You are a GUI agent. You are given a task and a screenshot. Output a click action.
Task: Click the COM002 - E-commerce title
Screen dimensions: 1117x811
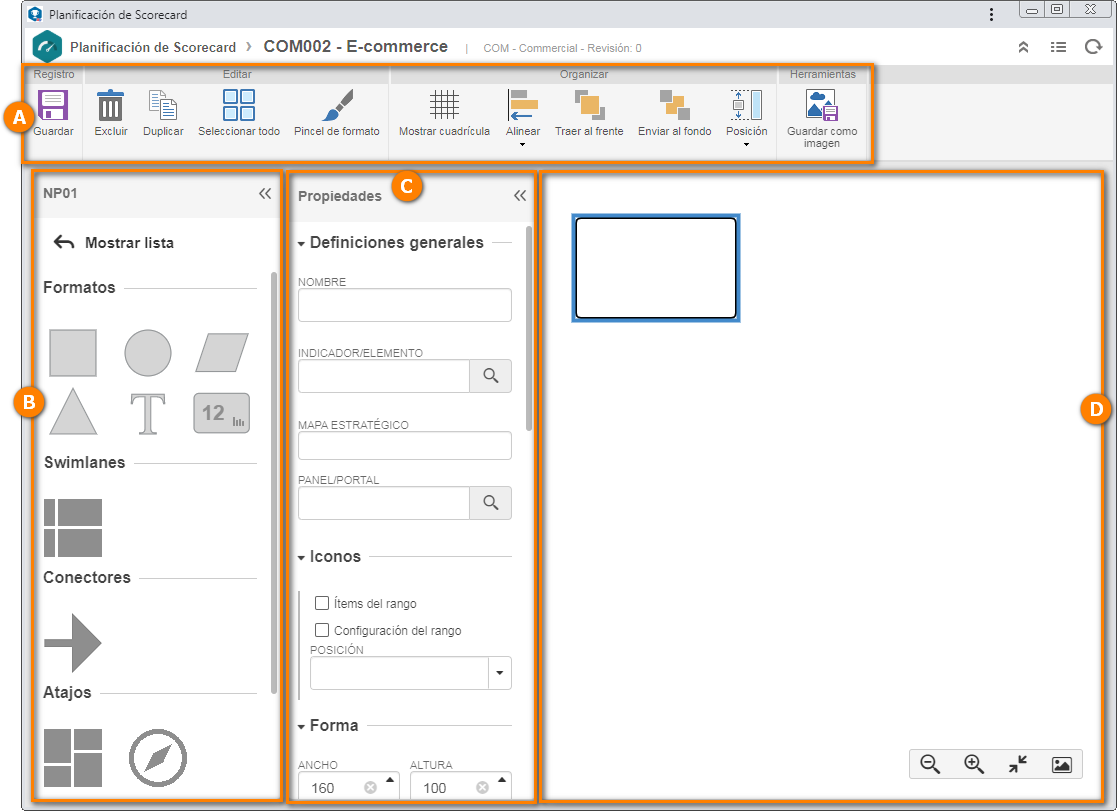tap(355, 46)
